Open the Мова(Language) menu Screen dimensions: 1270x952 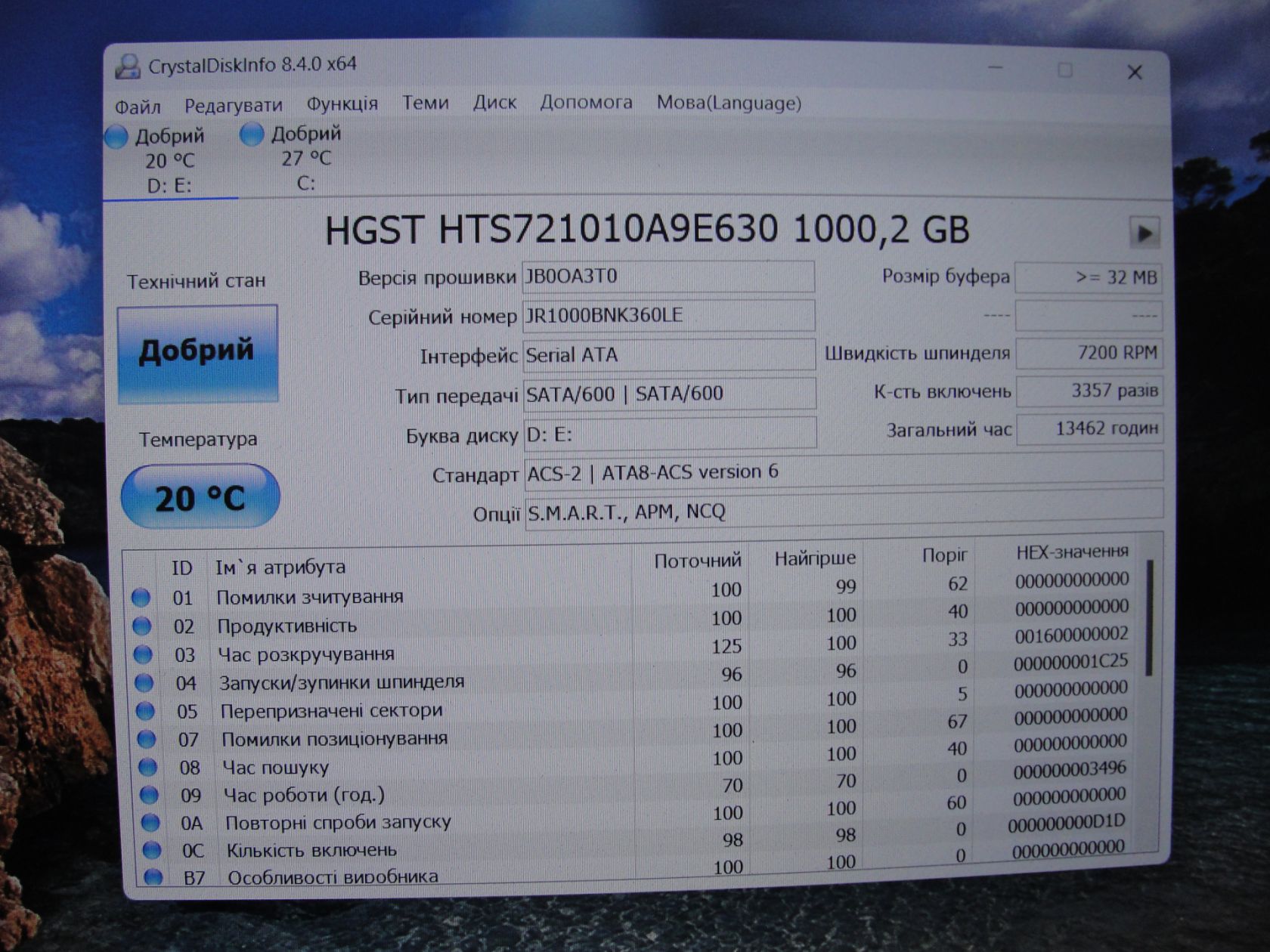coord(729,103)
